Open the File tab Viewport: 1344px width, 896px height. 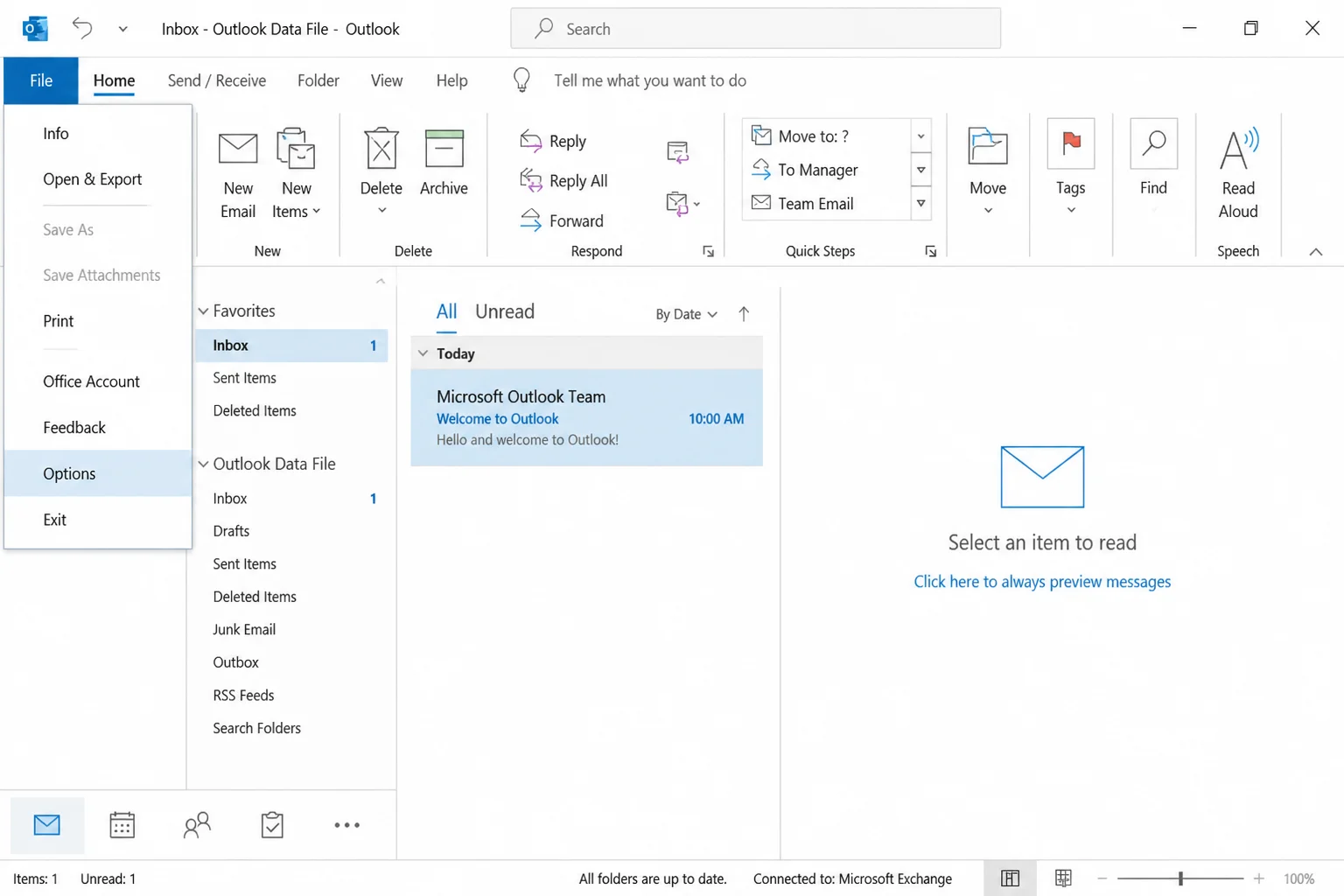tap(41, 80)
